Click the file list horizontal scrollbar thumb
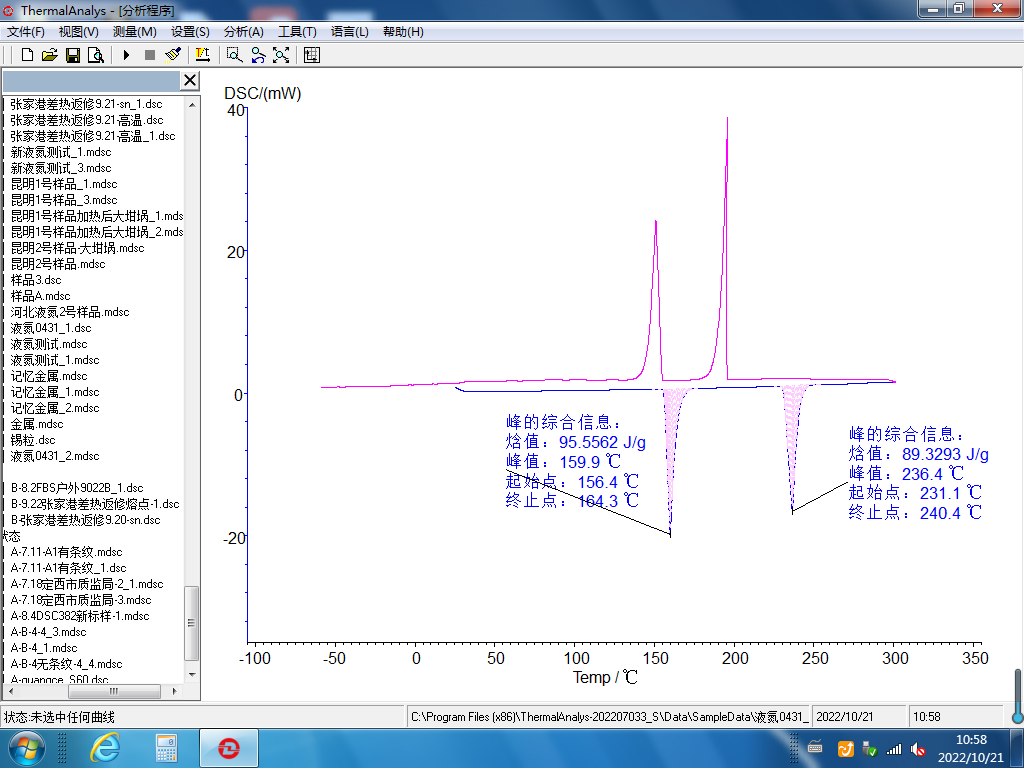The image size is (1024, 768). (113, 691)
